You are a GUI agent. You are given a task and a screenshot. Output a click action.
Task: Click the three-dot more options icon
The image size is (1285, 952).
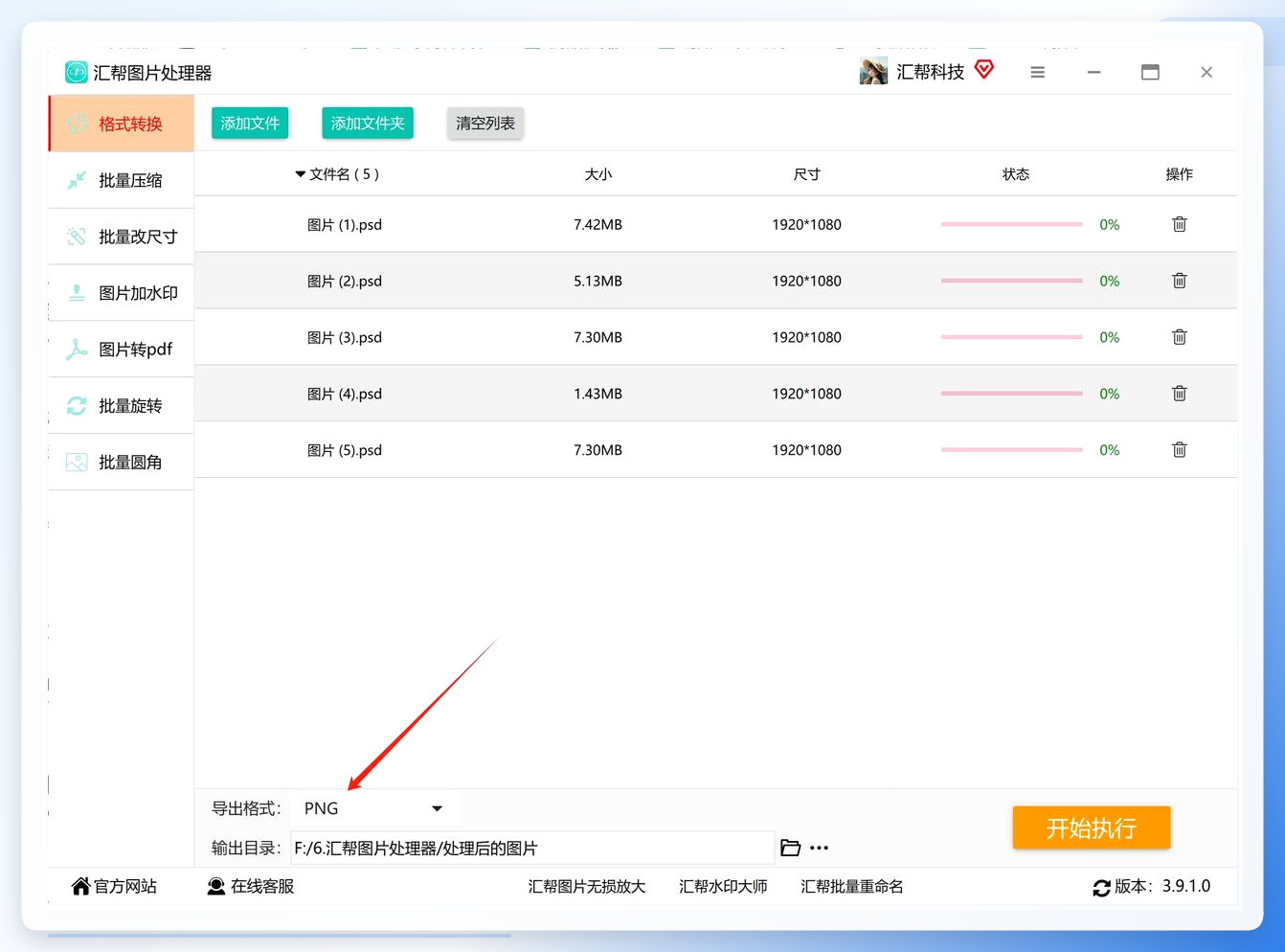[x=819, y=848]
